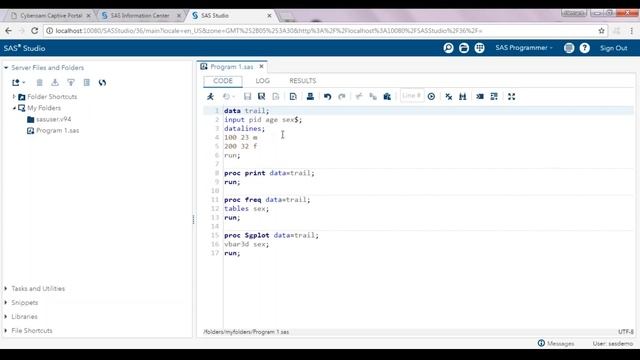640x360 pixels.
Task: Click the Delete trash icon in file panel
Action: (40, 82)
